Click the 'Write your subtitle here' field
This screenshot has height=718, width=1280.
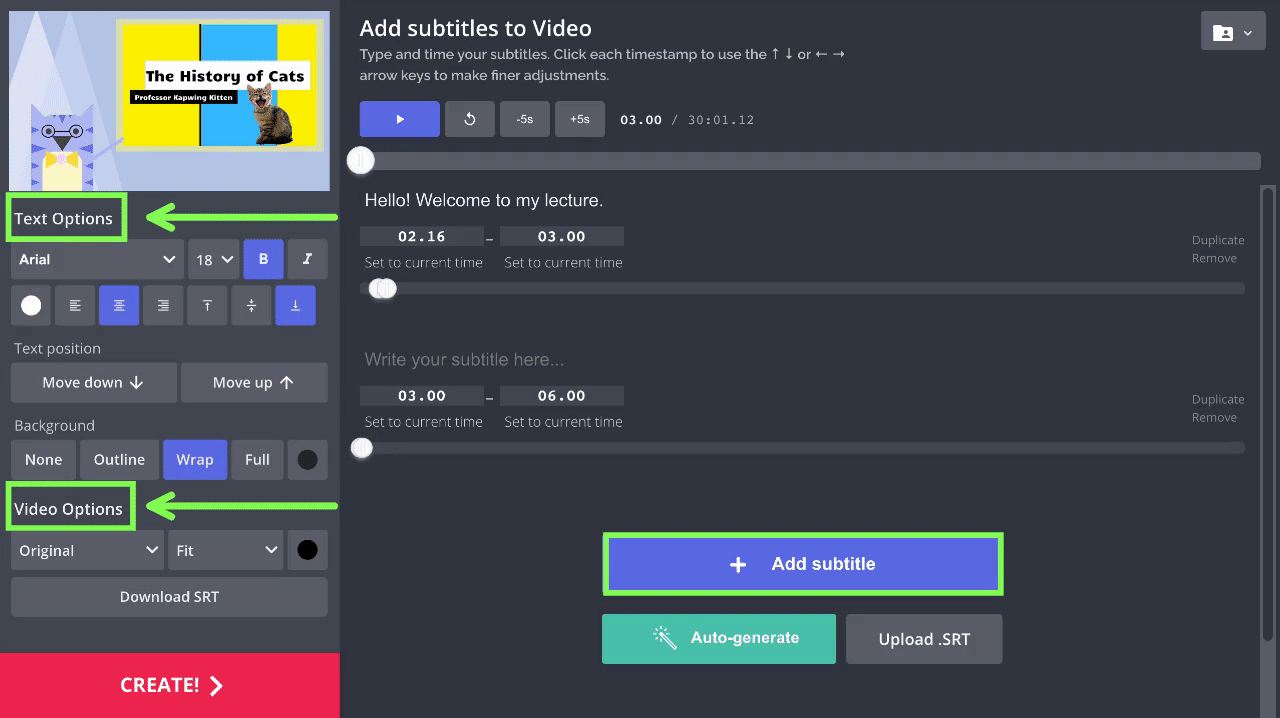click(700, 359)
